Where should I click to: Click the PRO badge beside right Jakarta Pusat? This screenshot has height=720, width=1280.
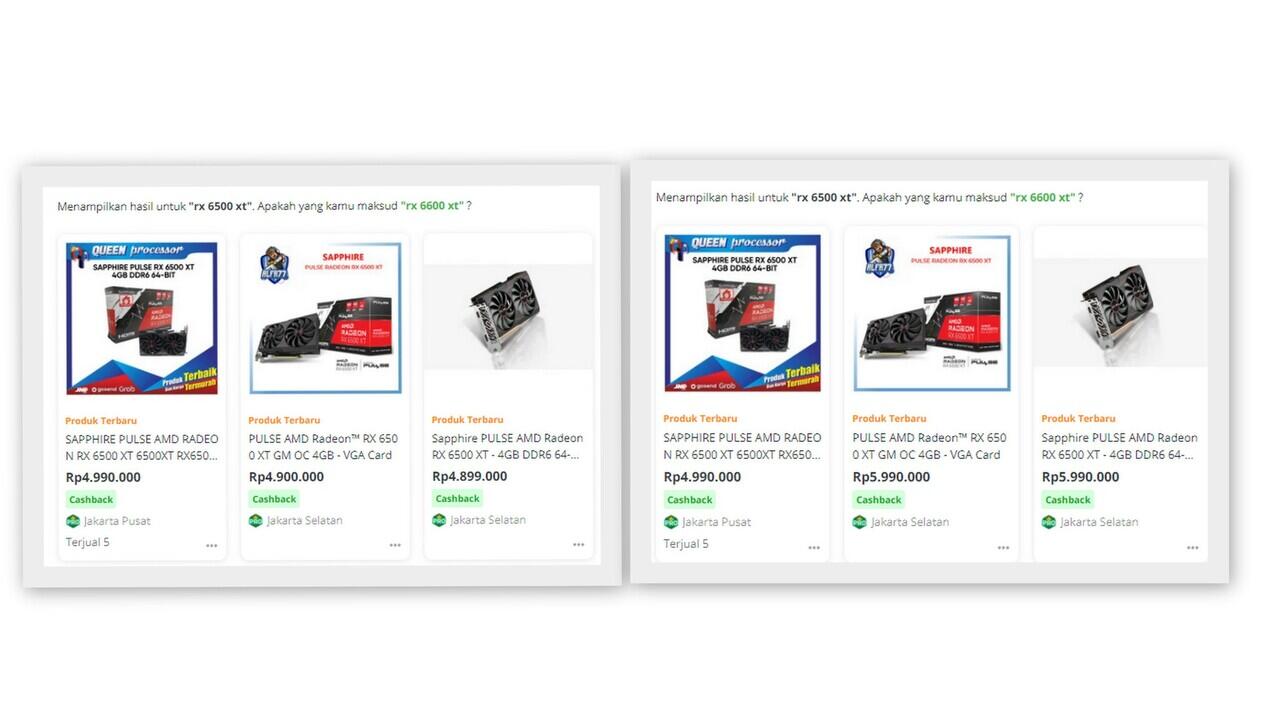[671, 522]
